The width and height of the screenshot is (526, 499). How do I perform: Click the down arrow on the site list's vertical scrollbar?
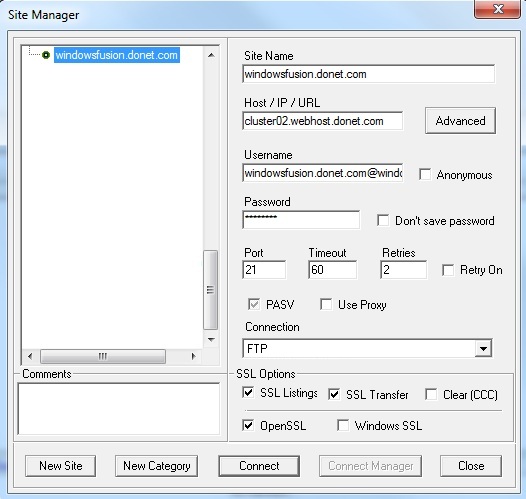pyautogui.click(x=211, y=339)
